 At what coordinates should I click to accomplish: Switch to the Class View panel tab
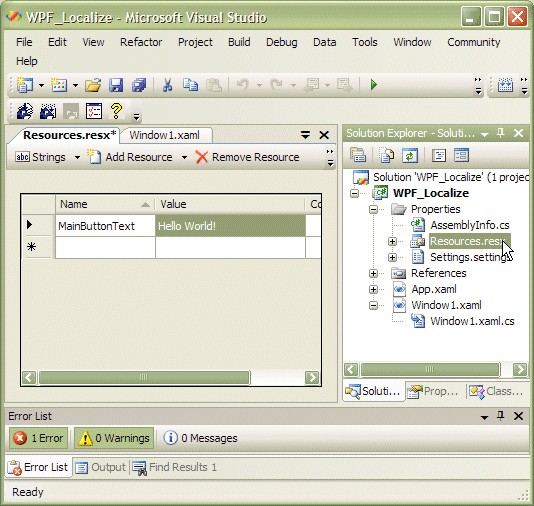click(496, 392)
